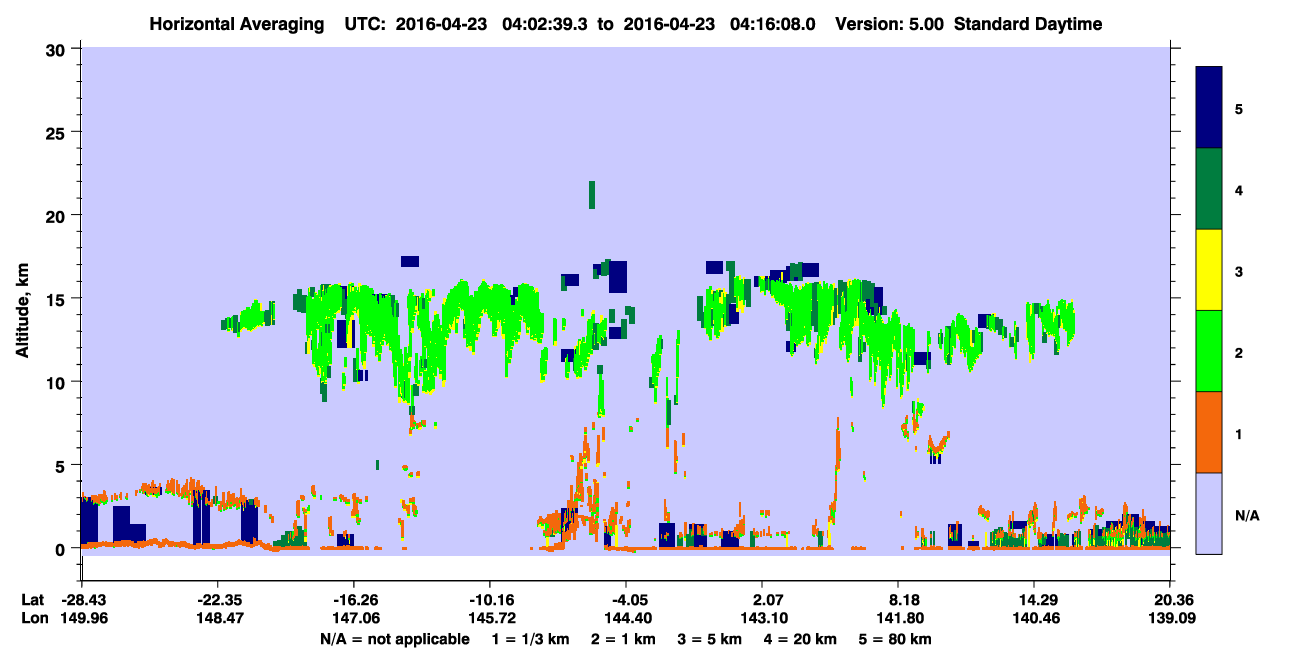
Task: Click the yellow colorbar segment labeled 3
Action: tap(1209, 270)
